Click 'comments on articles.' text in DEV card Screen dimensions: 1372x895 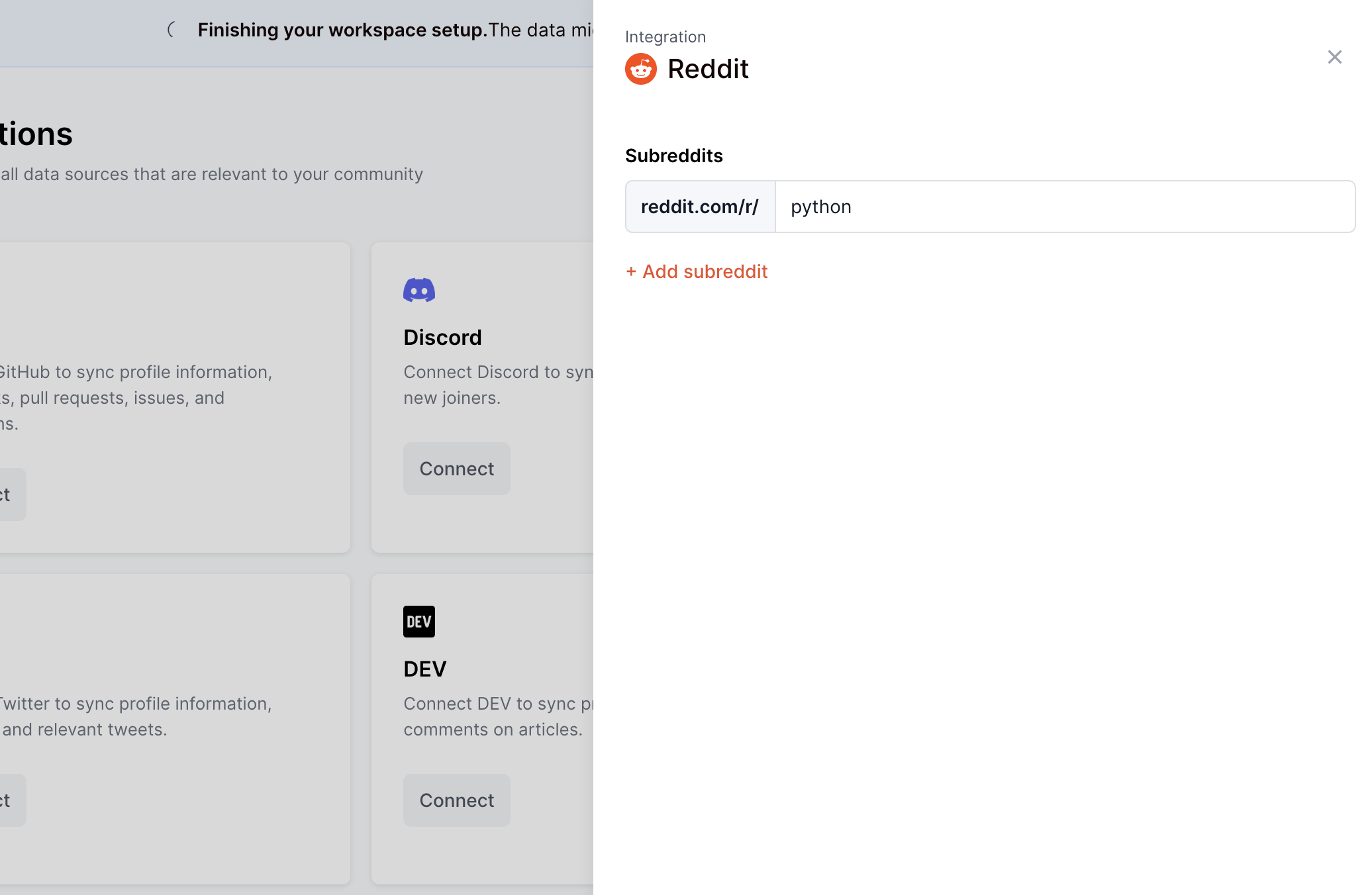pos(493,730)
